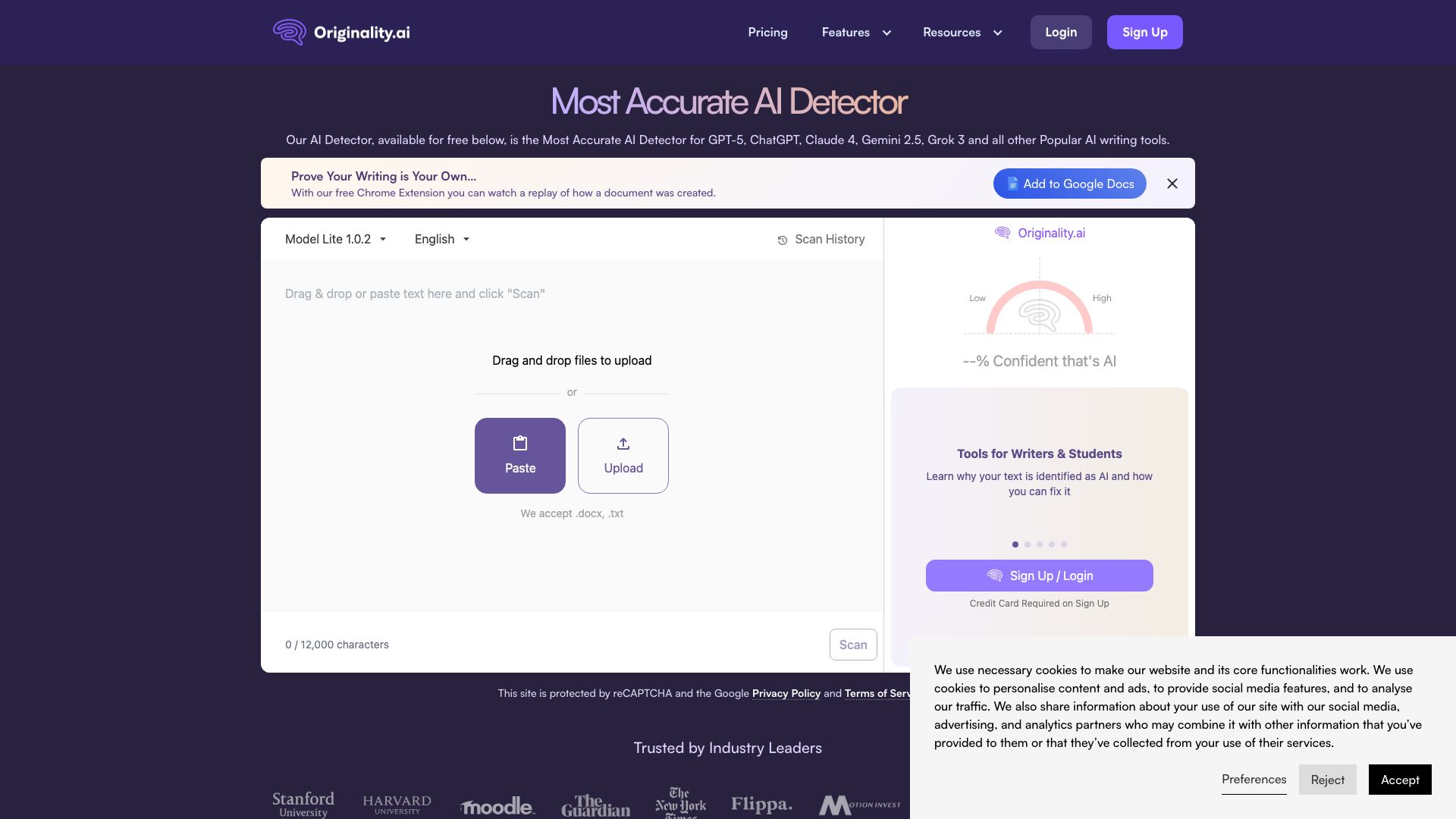Accept all cookies
Viewport: 1456px width, 819px height.
tap(1399, 780)
